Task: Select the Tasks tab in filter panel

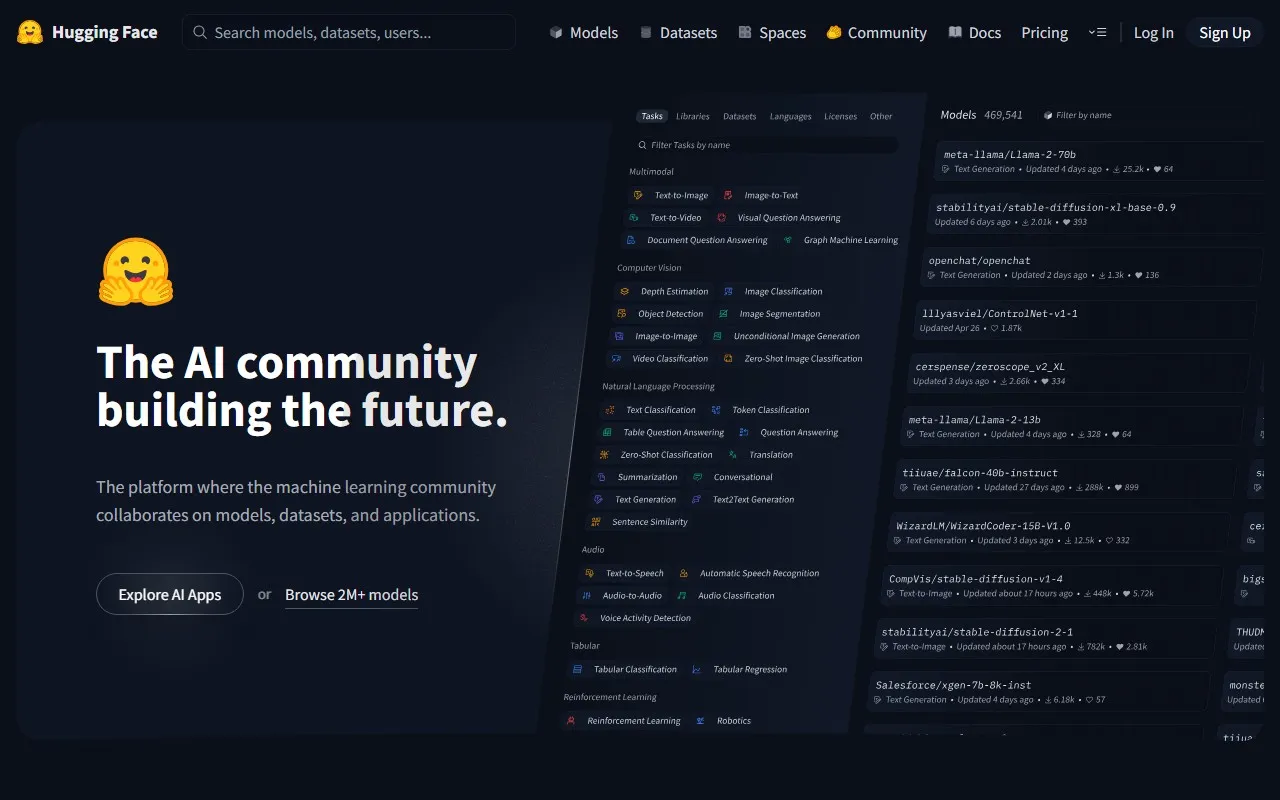Action: click(652, 116)
